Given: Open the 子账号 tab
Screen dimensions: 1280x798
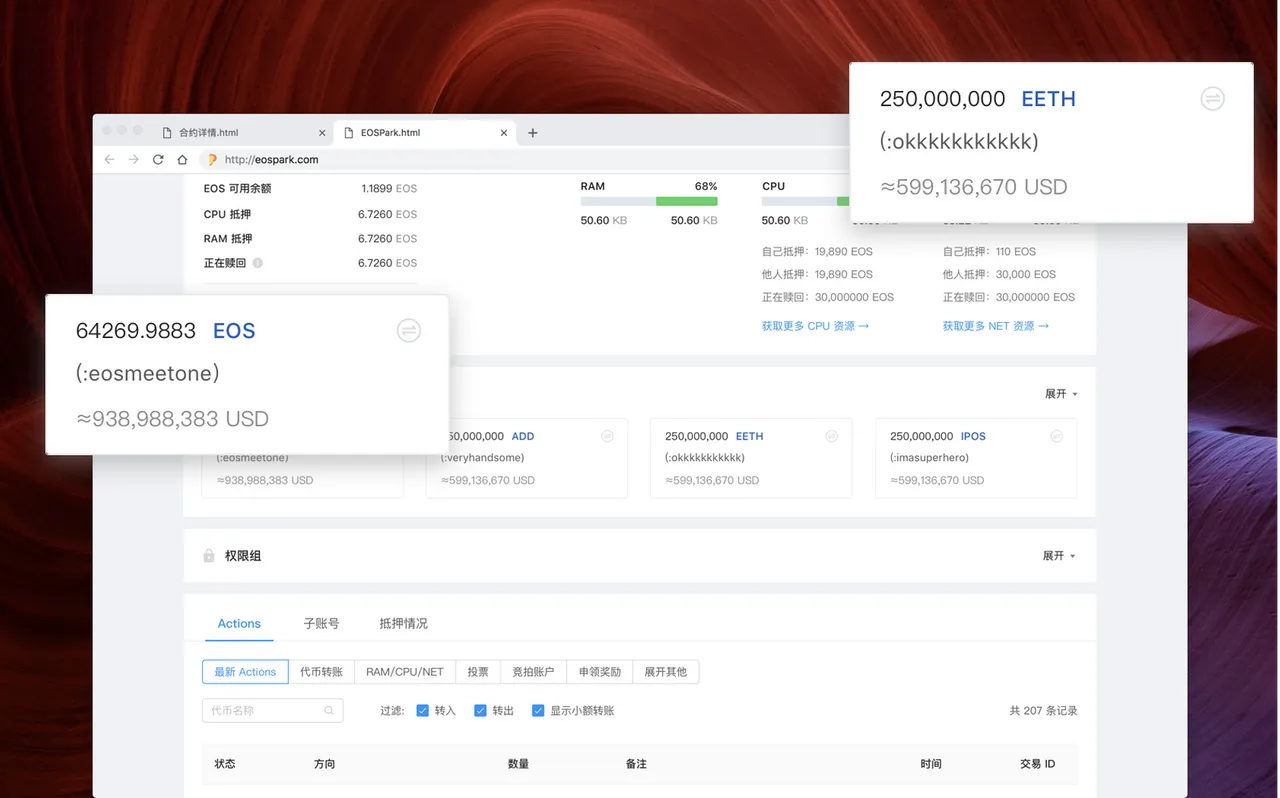Looking at the screenshot, I should point(321,623).
